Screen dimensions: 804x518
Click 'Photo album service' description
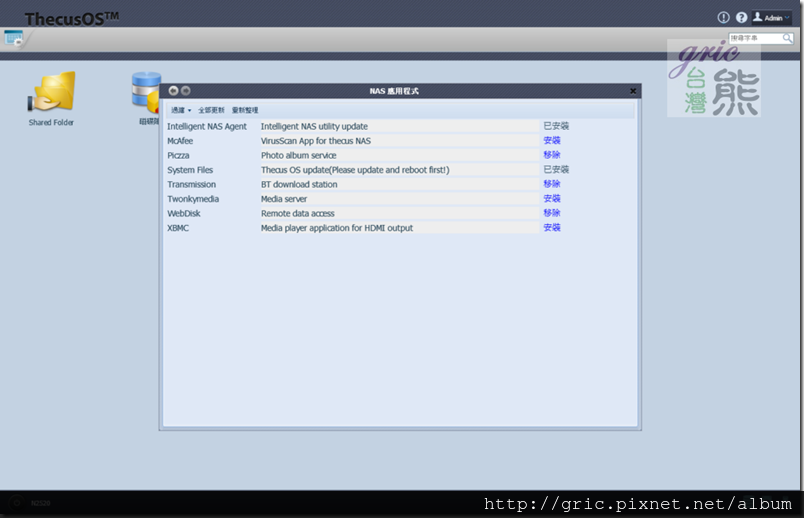coord(298,155)
